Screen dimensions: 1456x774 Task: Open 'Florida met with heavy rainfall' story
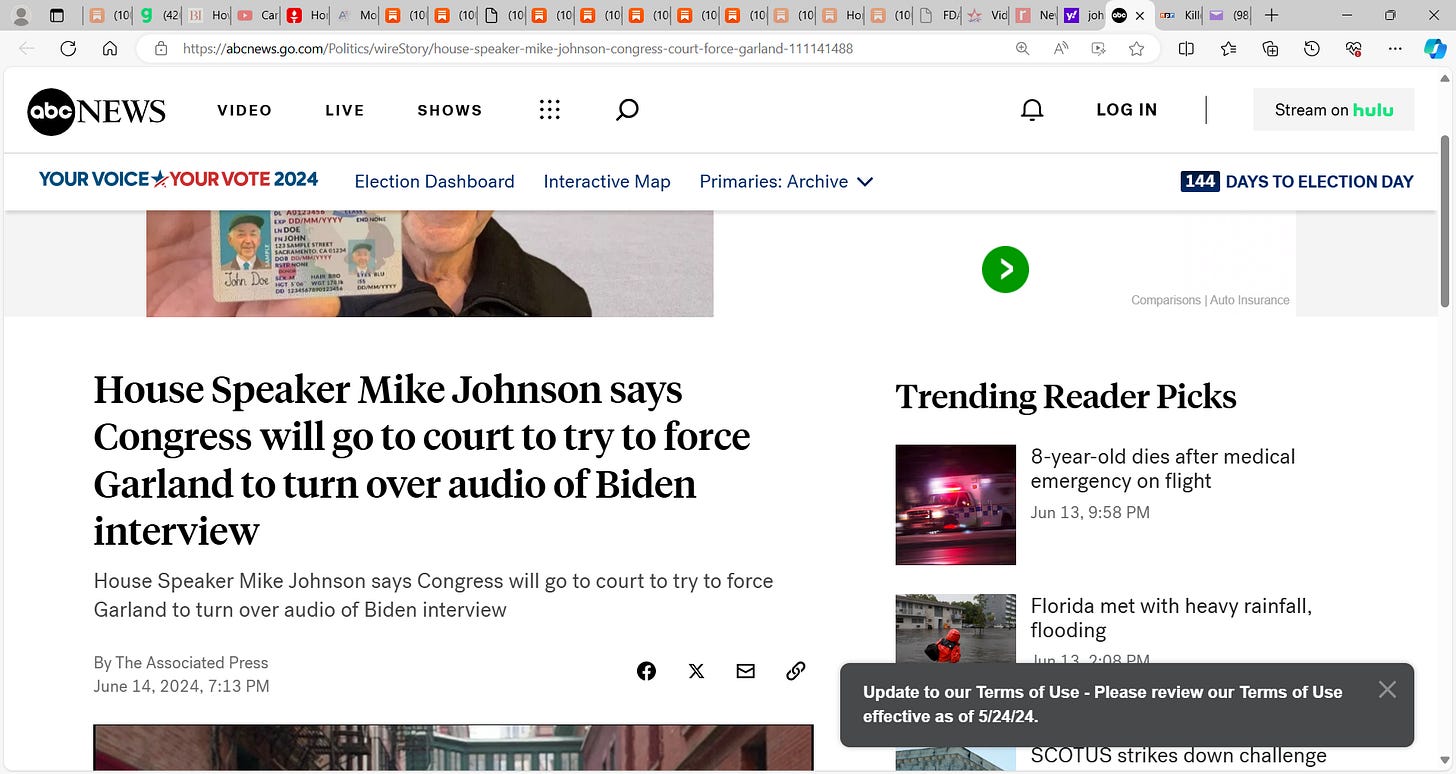click(1171, 618)
